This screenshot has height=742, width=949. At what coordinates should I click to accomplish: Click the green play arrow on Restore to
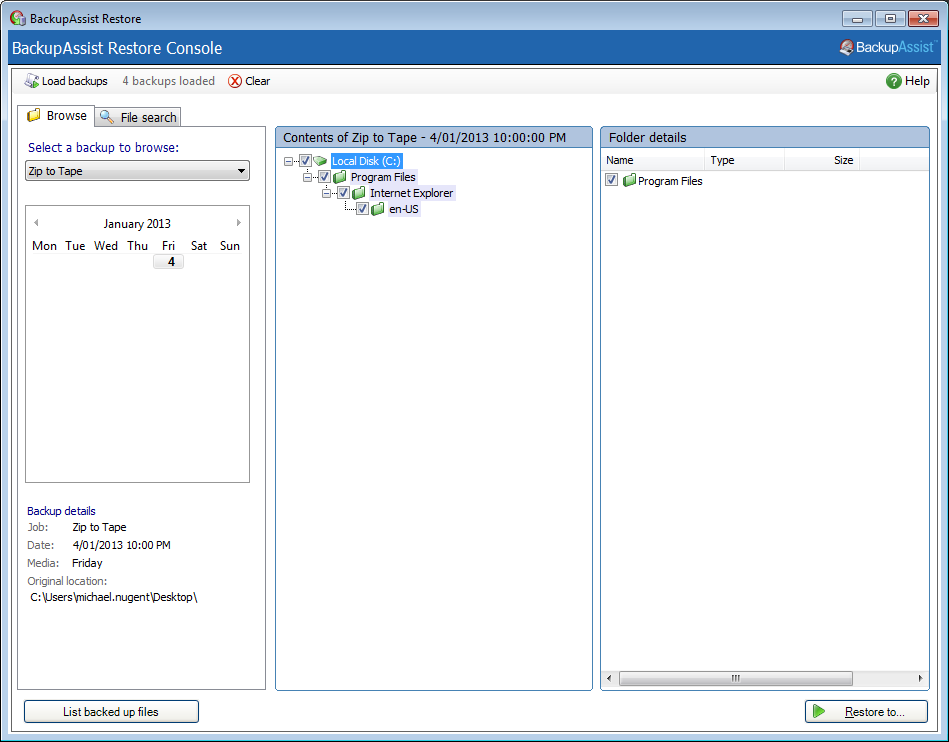[819, 711]
